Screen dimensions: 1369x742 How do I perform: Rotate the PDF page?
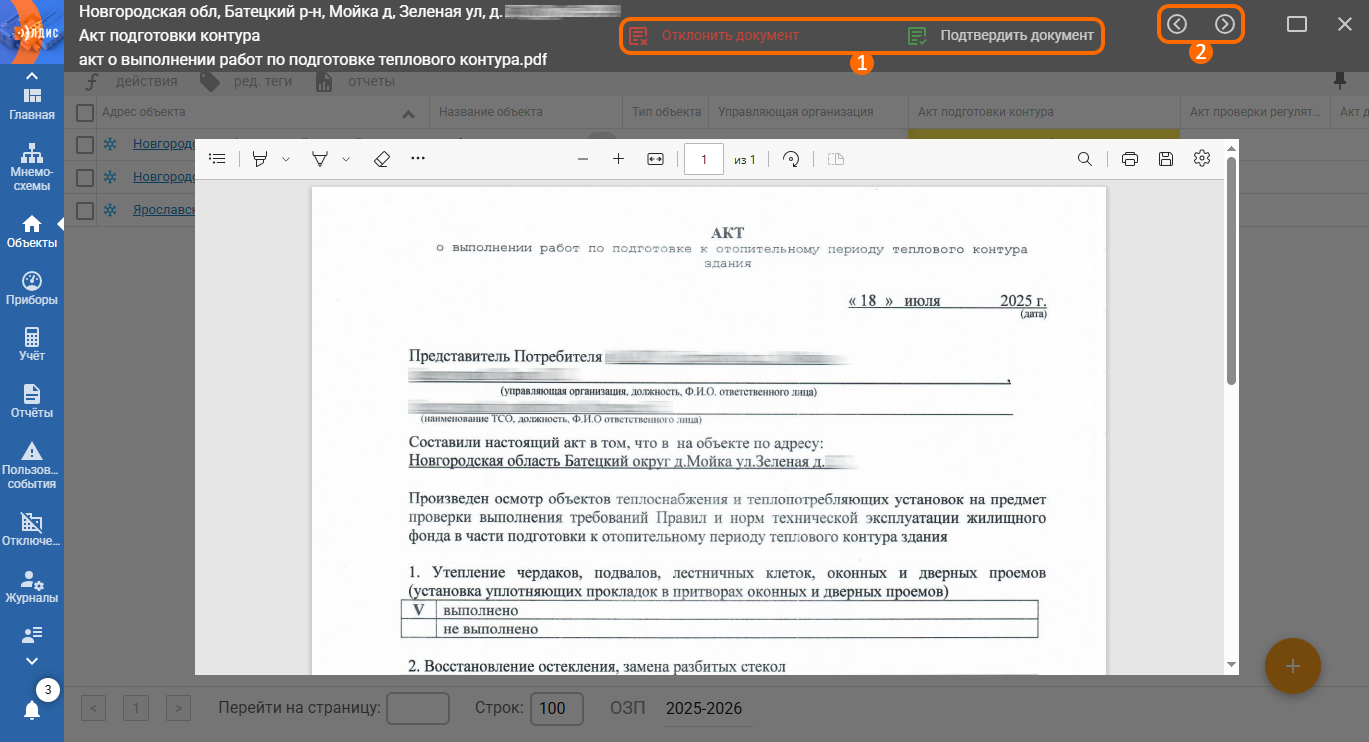tap(791, 159)
